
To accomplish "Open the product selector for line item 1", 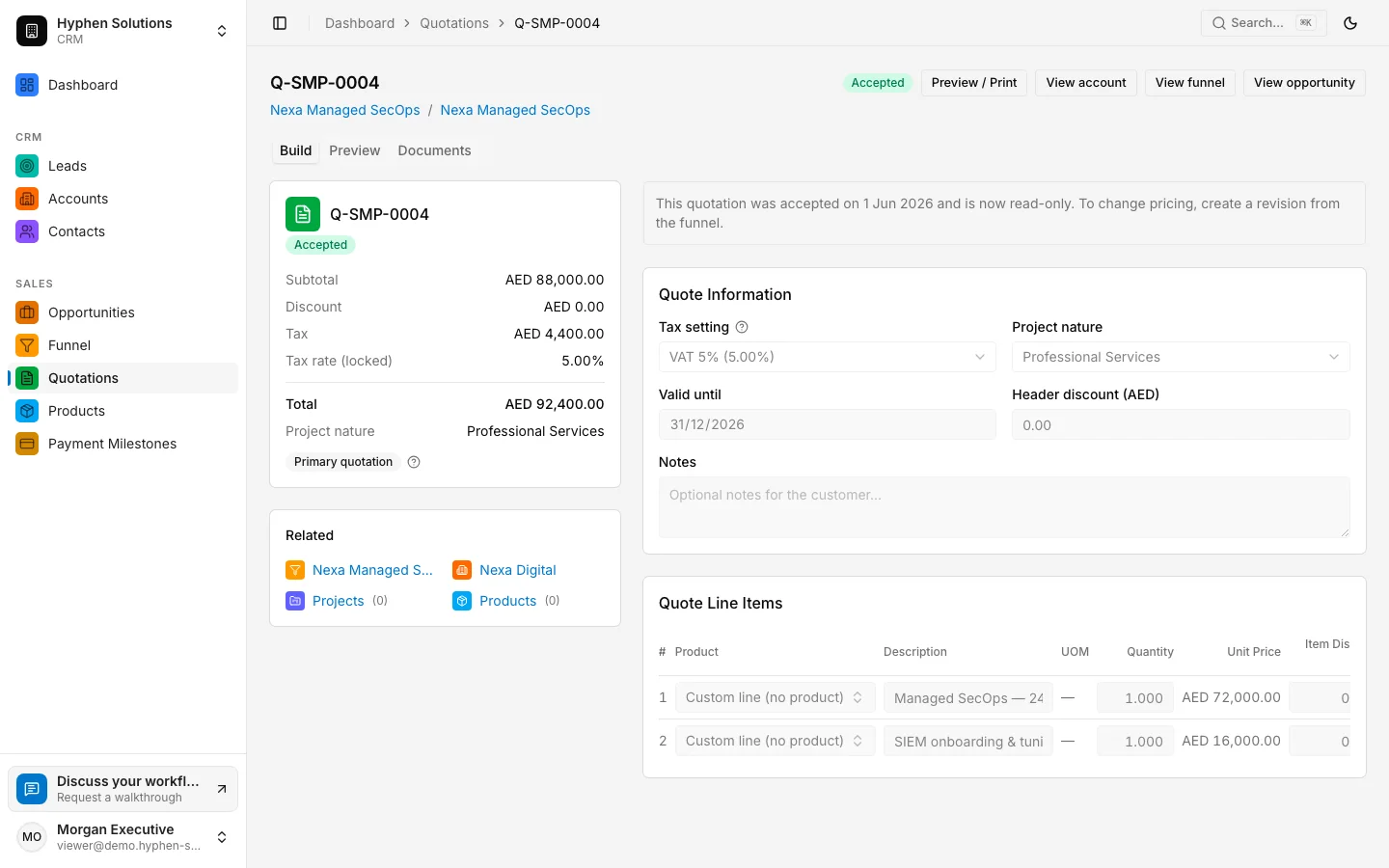I will 776,697.
